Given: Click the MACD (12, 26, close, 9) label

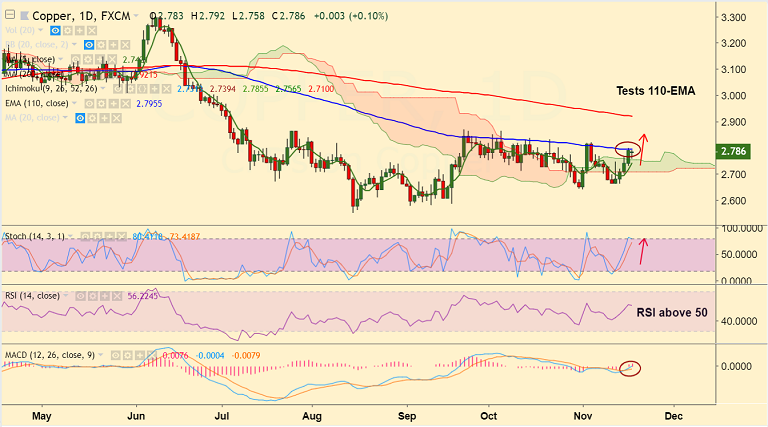Looking at the screenshot, I should [50, 355].
